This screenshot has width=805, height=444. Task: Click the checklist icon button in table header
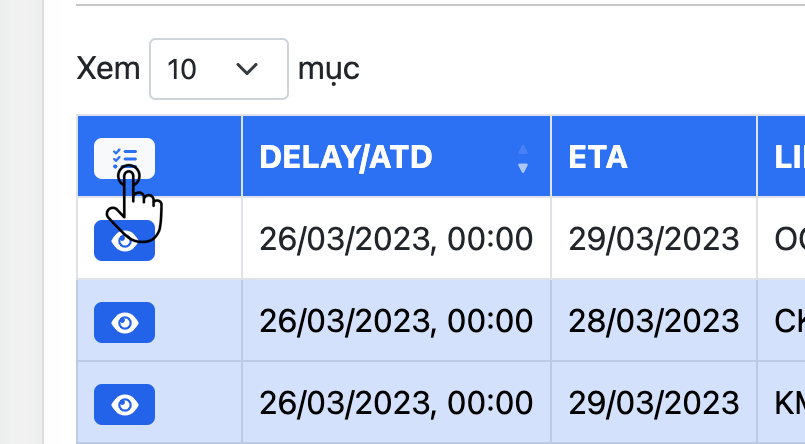point(124,157)
